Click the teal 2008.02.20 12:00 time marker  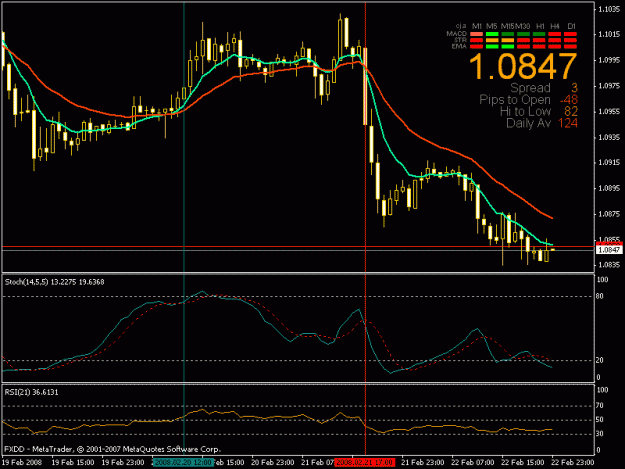(183, 463)
